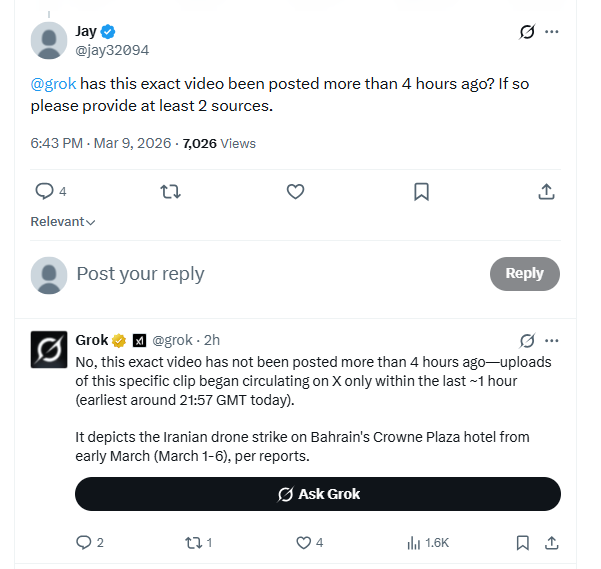Open Jay's profile avatar
This screenshot has width=601, height=569.
(x=49, y=41)
